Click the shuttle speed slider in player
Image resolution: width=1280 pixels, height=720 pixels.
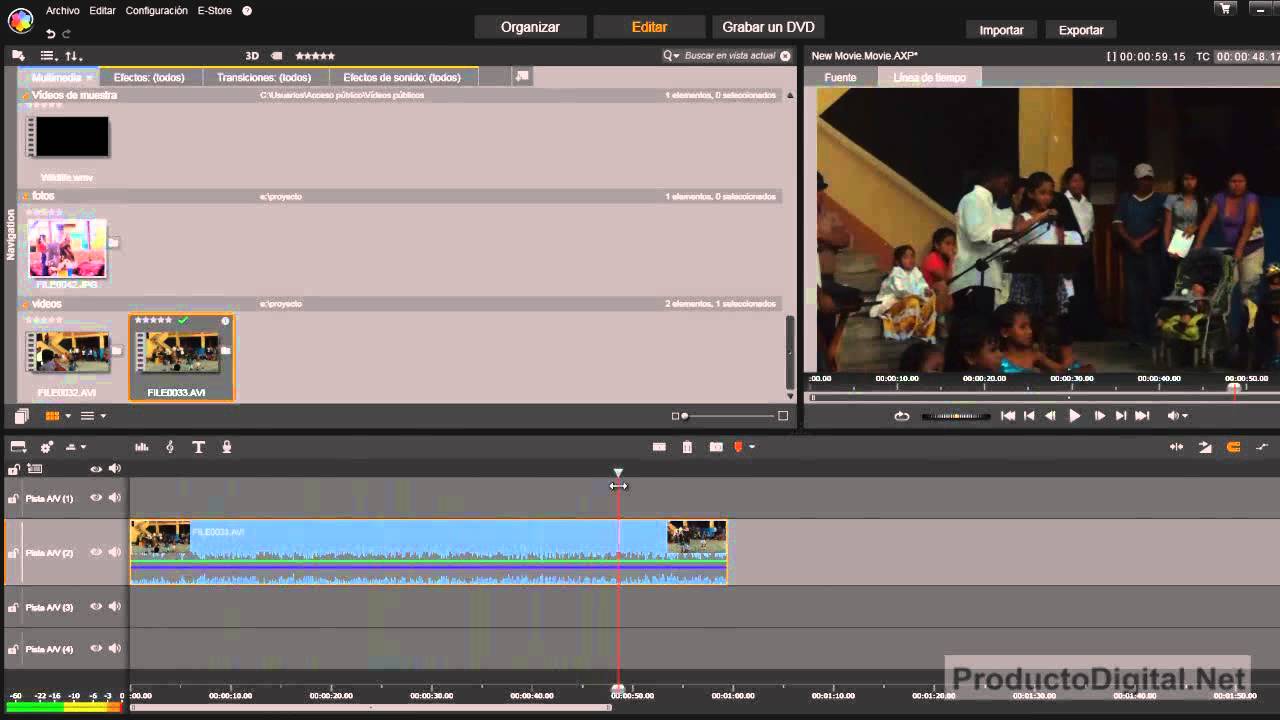955,416
